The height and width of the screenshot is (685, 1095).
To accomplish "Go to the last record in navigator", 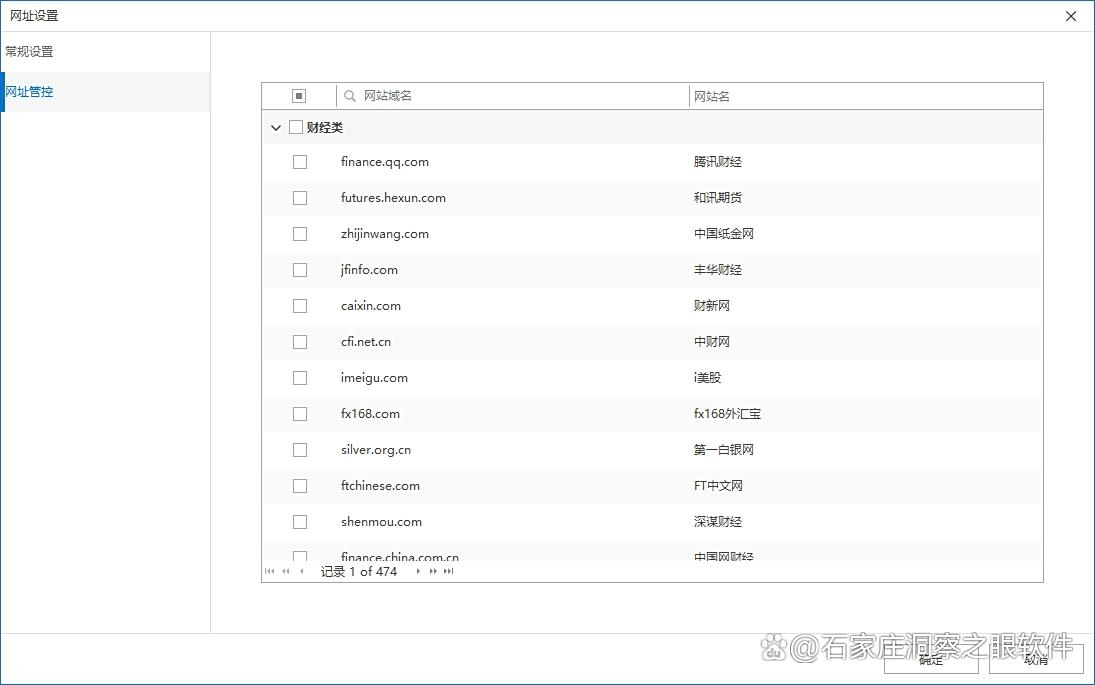I will (449, 571).
